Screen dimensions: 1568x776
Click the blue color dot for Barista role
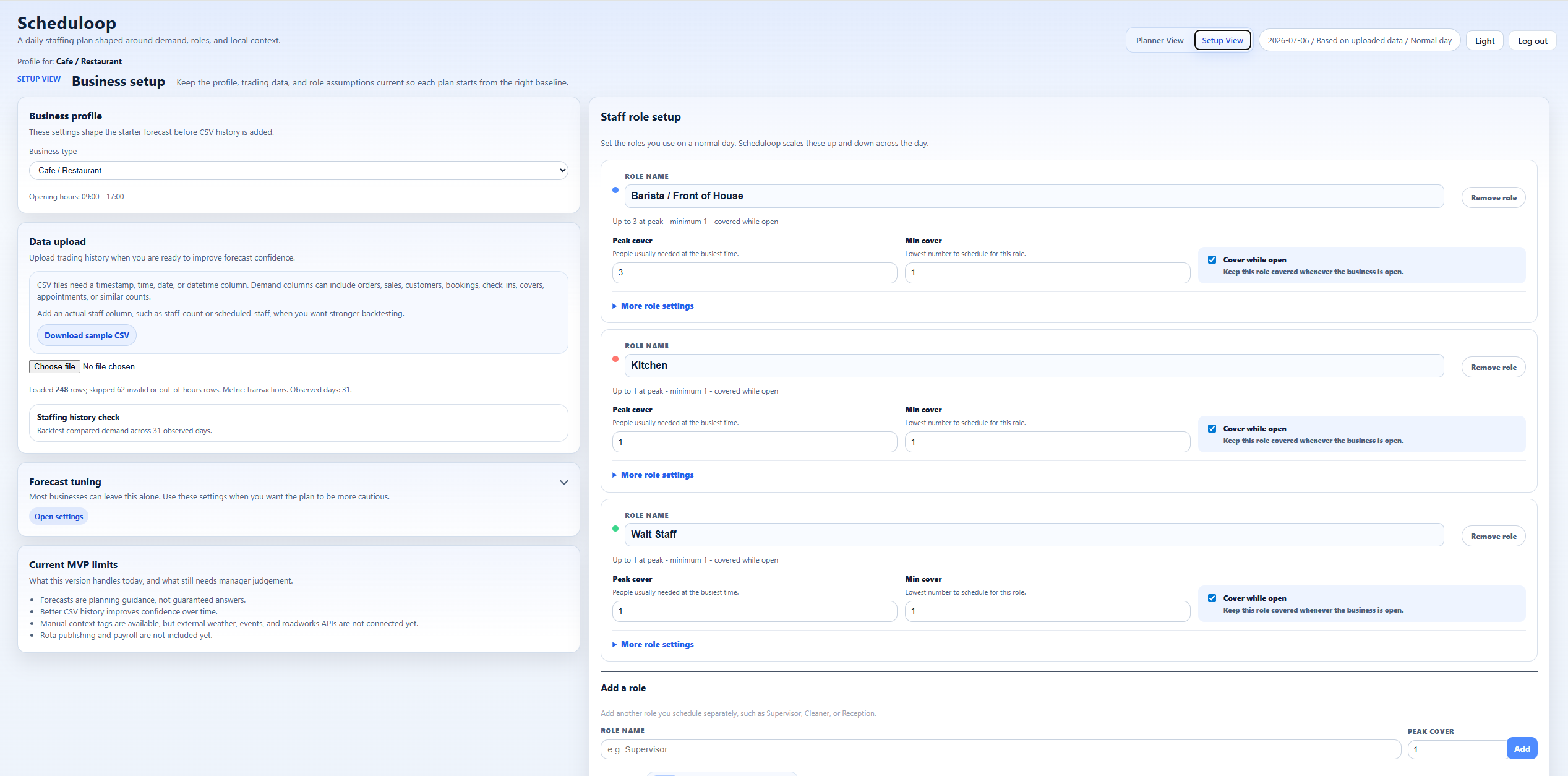point(615,190)
